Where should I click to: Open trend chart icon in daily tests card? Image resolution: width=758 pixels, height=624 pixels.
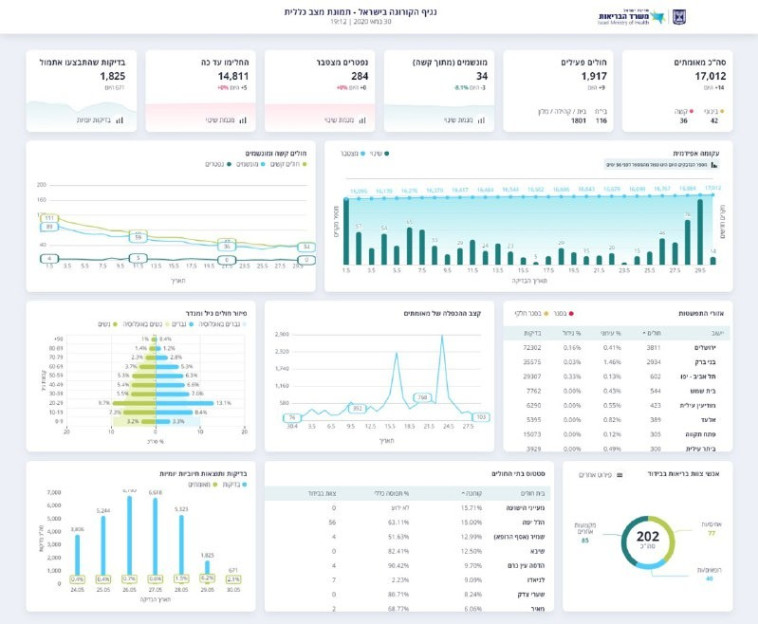click(118, 120)
